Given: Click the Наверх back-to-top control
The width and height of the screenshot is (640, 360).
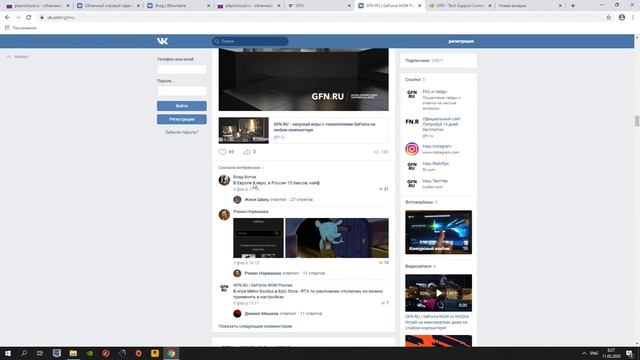Looking at the screenshot, I should tap(18, 57).
